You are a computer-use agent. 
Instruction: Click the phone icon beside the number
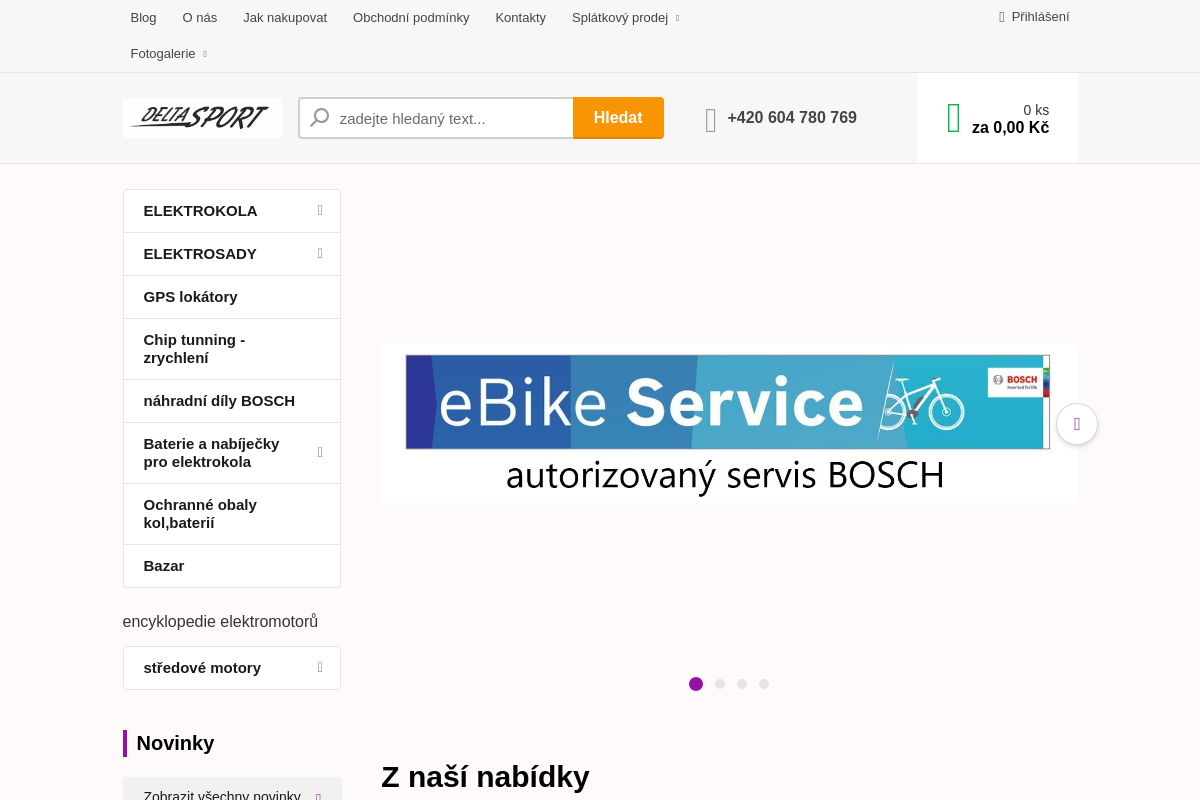click(x=710, y=120)
